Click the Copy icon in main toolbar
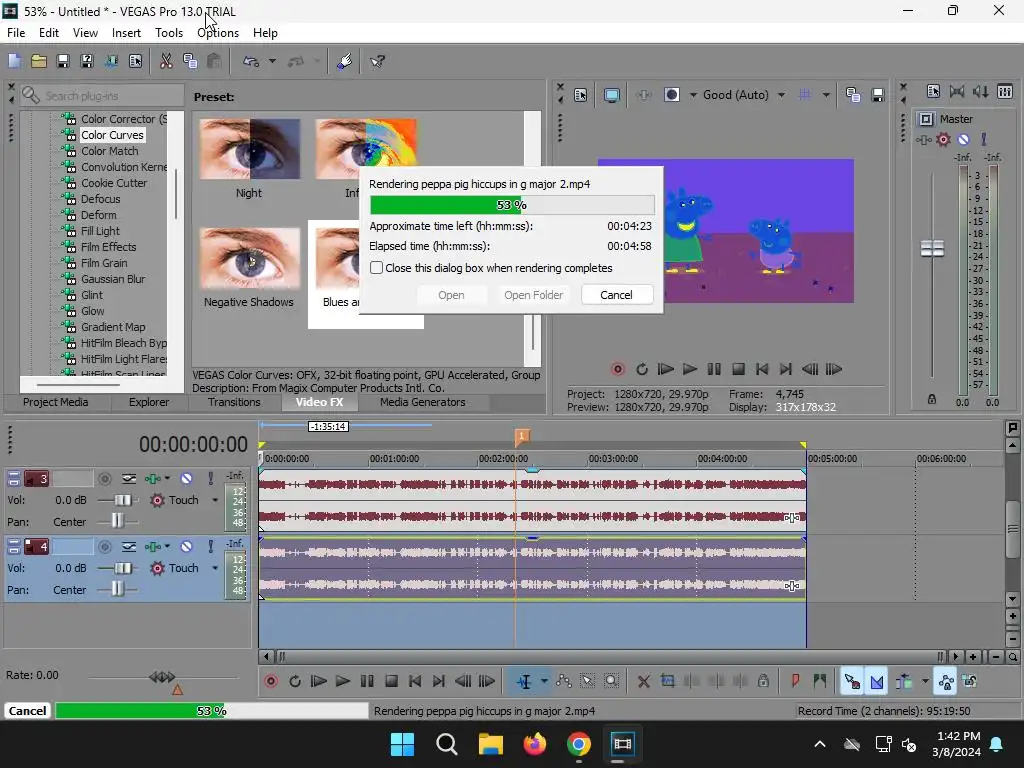The image size is (1024, 768). pos(190,61)
